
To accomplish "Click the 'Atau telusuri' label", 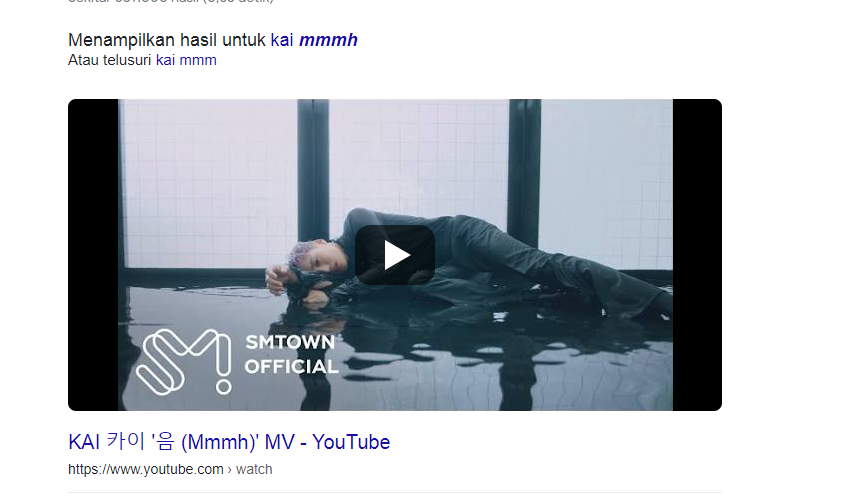I will [109, 60].
